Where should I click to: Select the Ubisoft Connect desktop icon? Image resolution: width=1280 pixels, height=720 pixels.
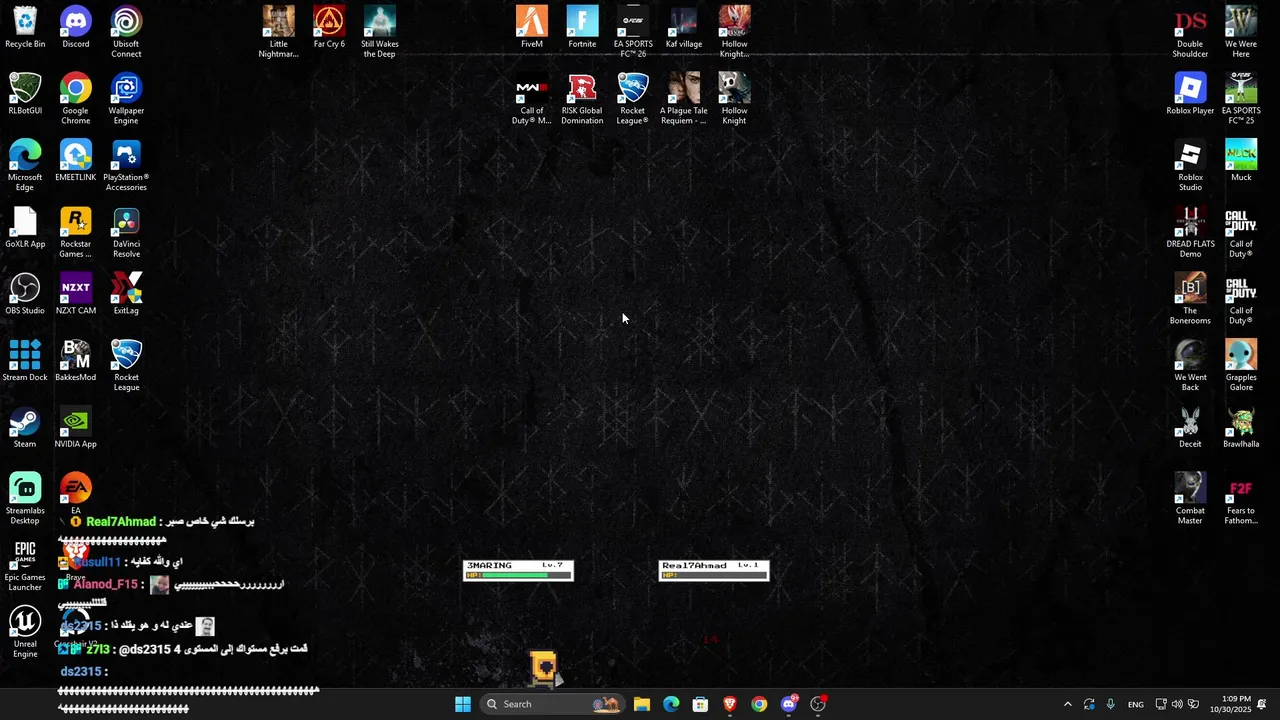point(126,32)
